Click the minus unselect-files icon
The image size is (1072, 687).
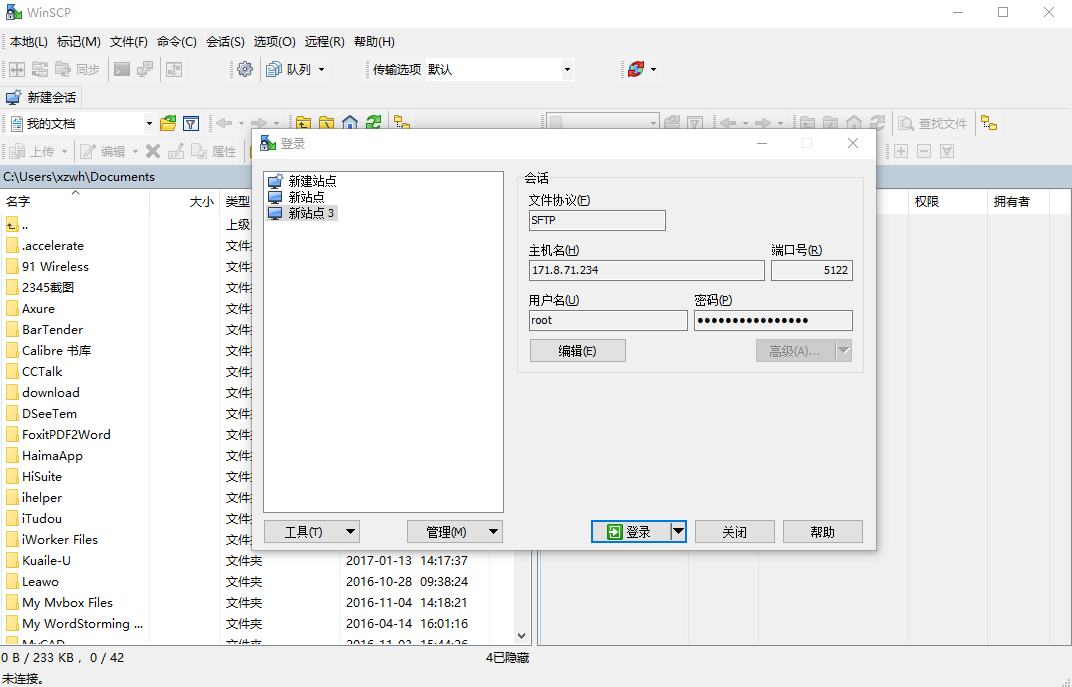924,151
